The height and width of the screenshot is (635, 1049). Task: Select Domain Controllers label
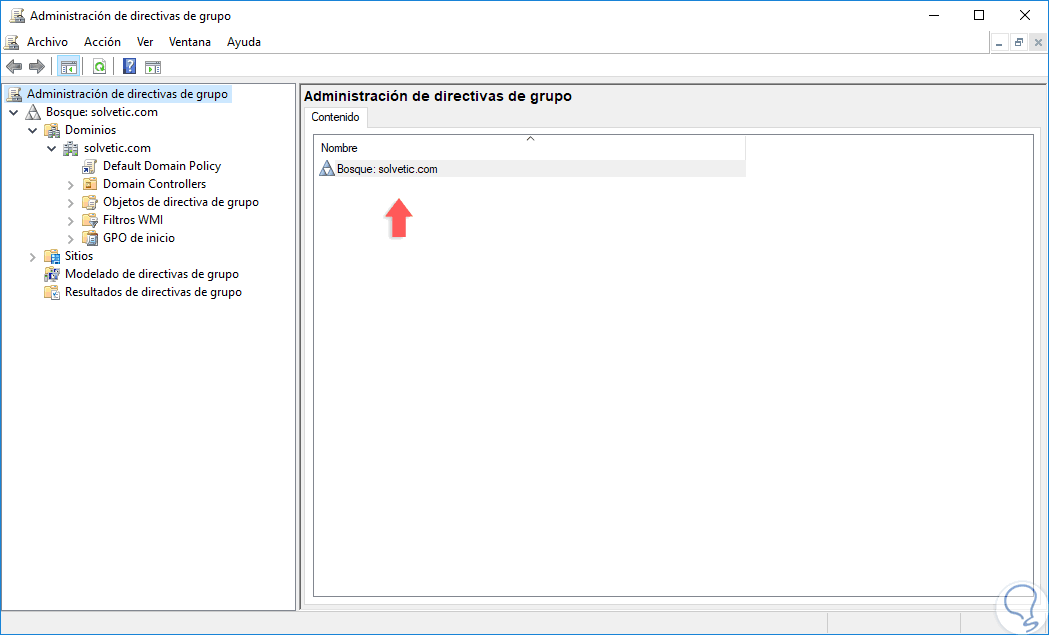(x=155, y=184)
